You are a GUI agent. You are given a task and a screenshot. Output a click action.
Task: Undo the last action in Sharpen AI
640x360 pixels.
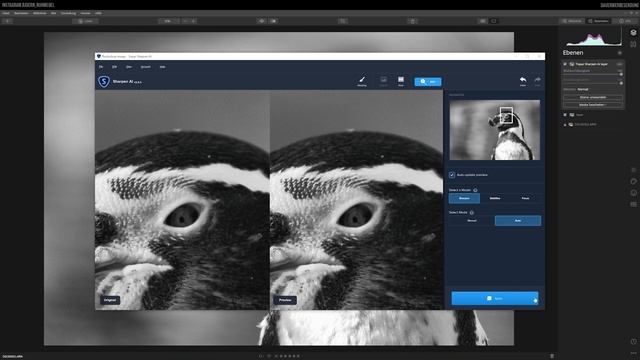point(523,81)
